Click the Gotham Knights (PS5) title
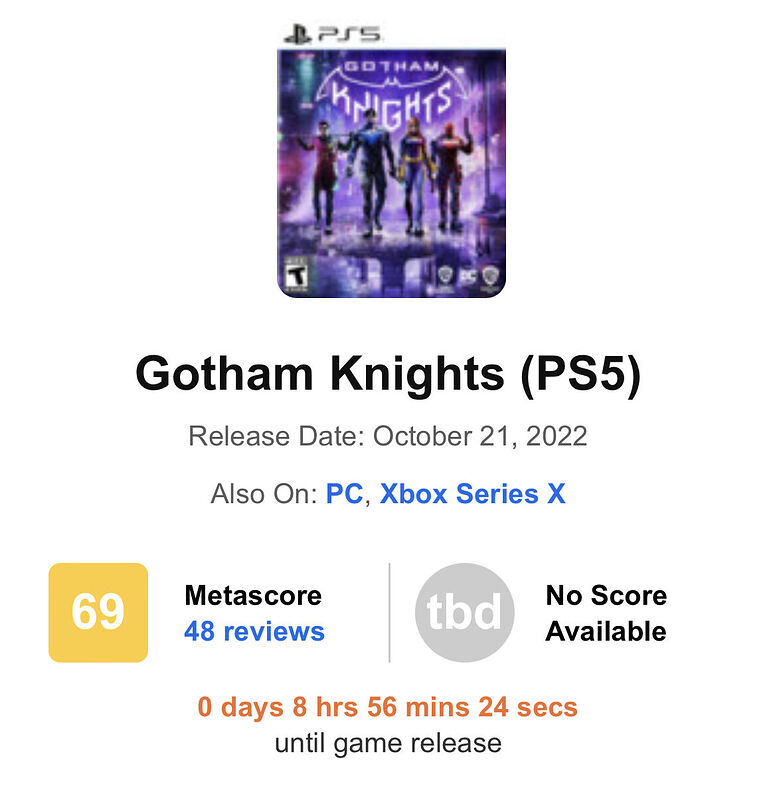 (x=388, y=374)
